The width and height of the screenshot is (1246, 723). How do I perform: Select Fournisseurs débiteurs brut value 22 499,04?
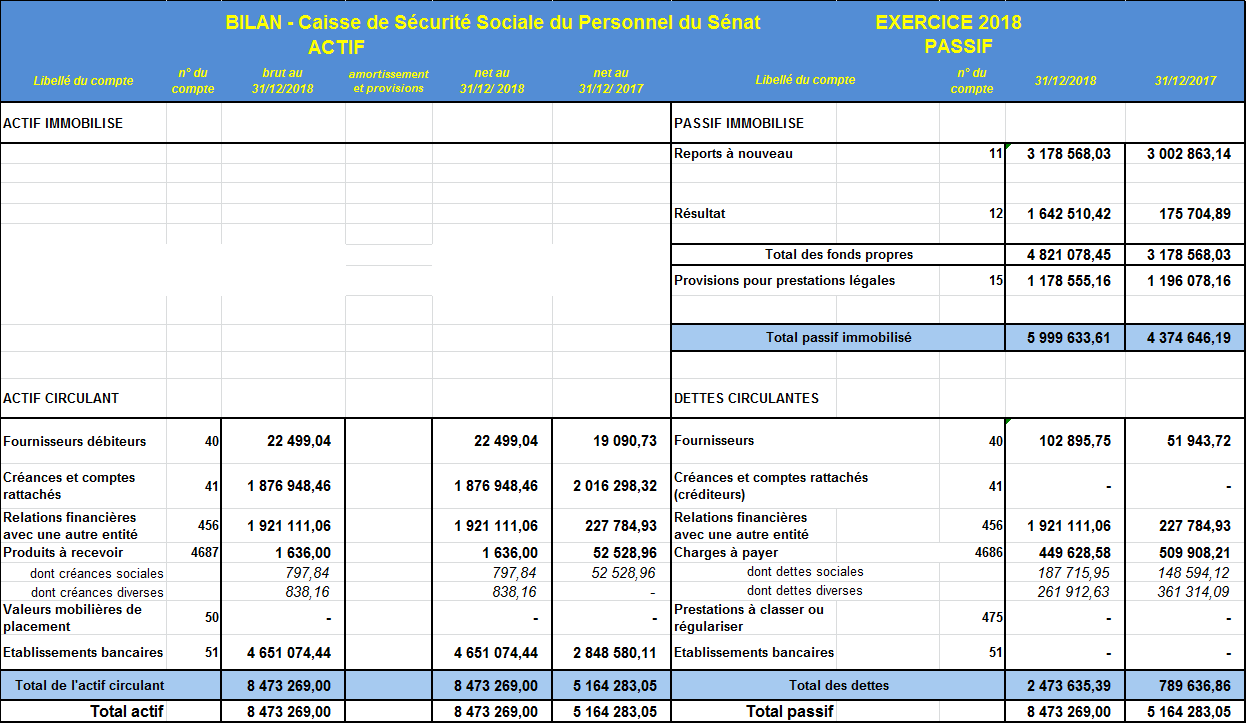tap(298, 441)
